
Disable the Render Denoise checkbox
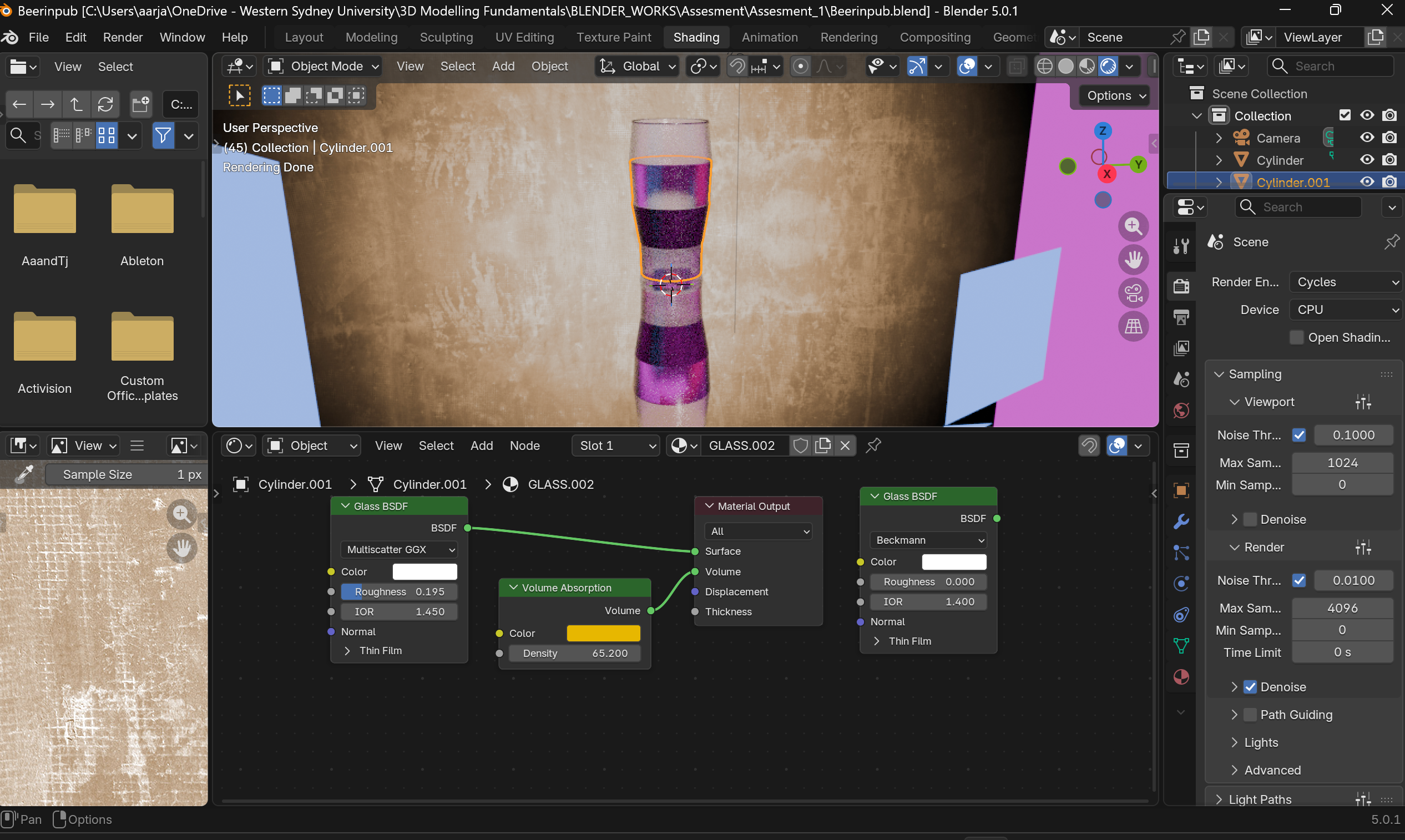(1251, 687)
